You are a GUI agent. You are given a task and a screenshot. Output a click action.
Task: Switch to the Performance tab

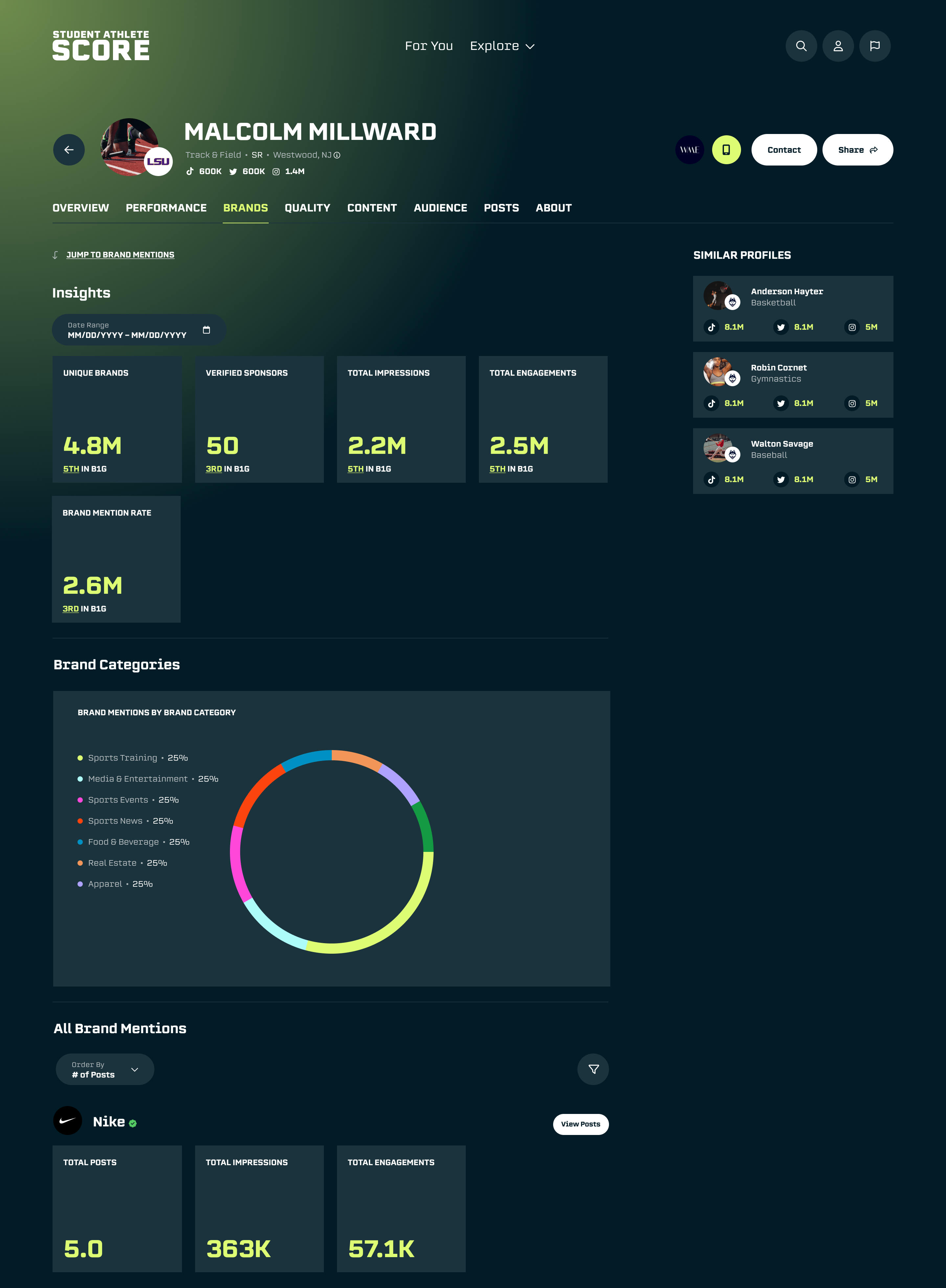166,208
